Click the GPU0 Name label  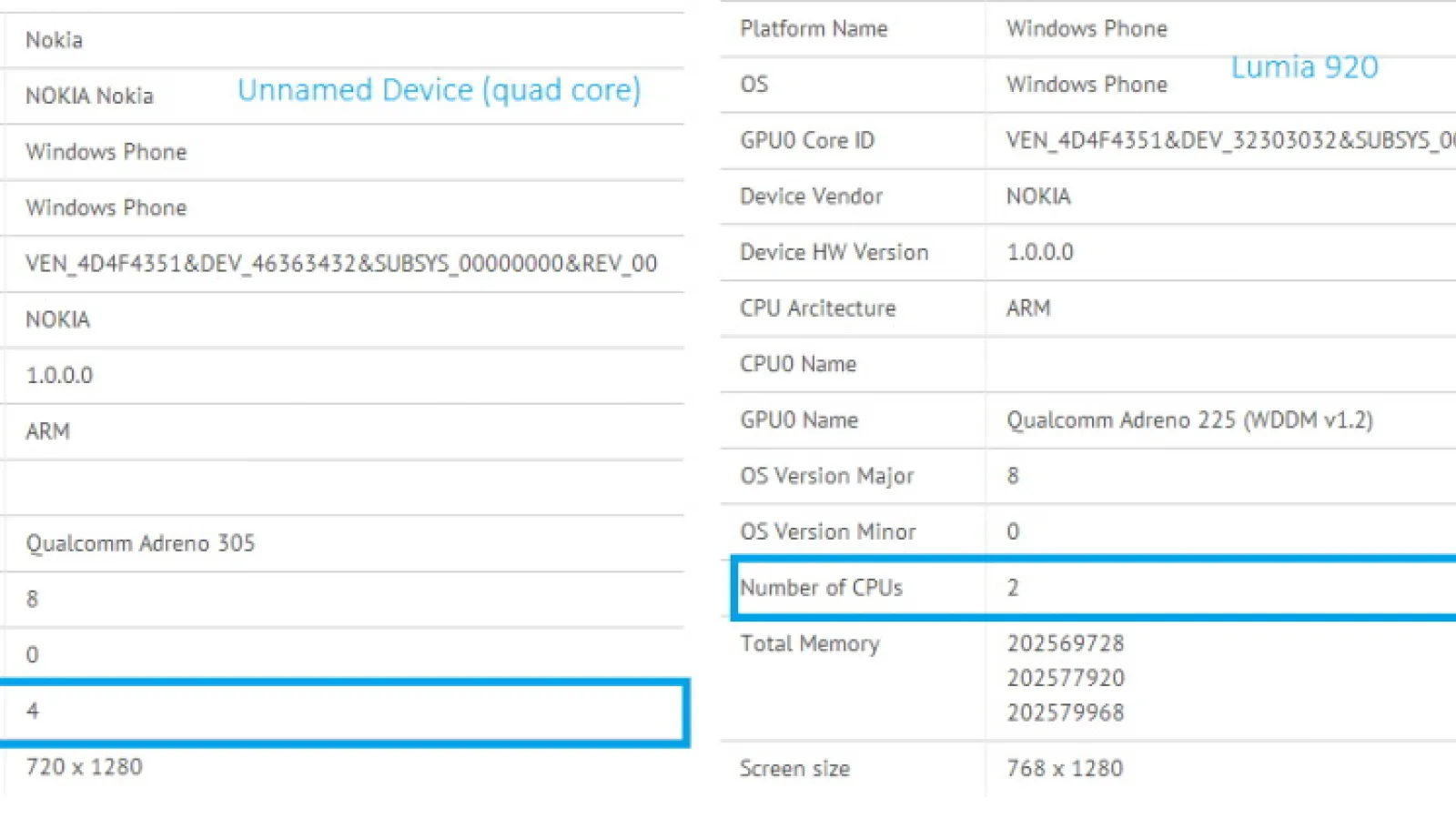(x=799, y=420)
